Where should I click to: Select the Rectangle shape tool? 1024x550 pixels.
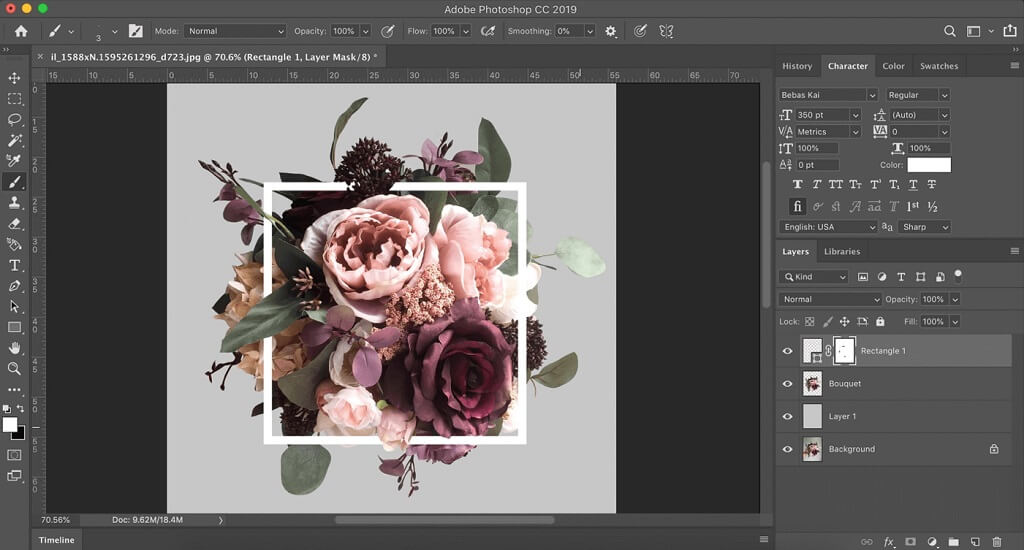point(14,327)
